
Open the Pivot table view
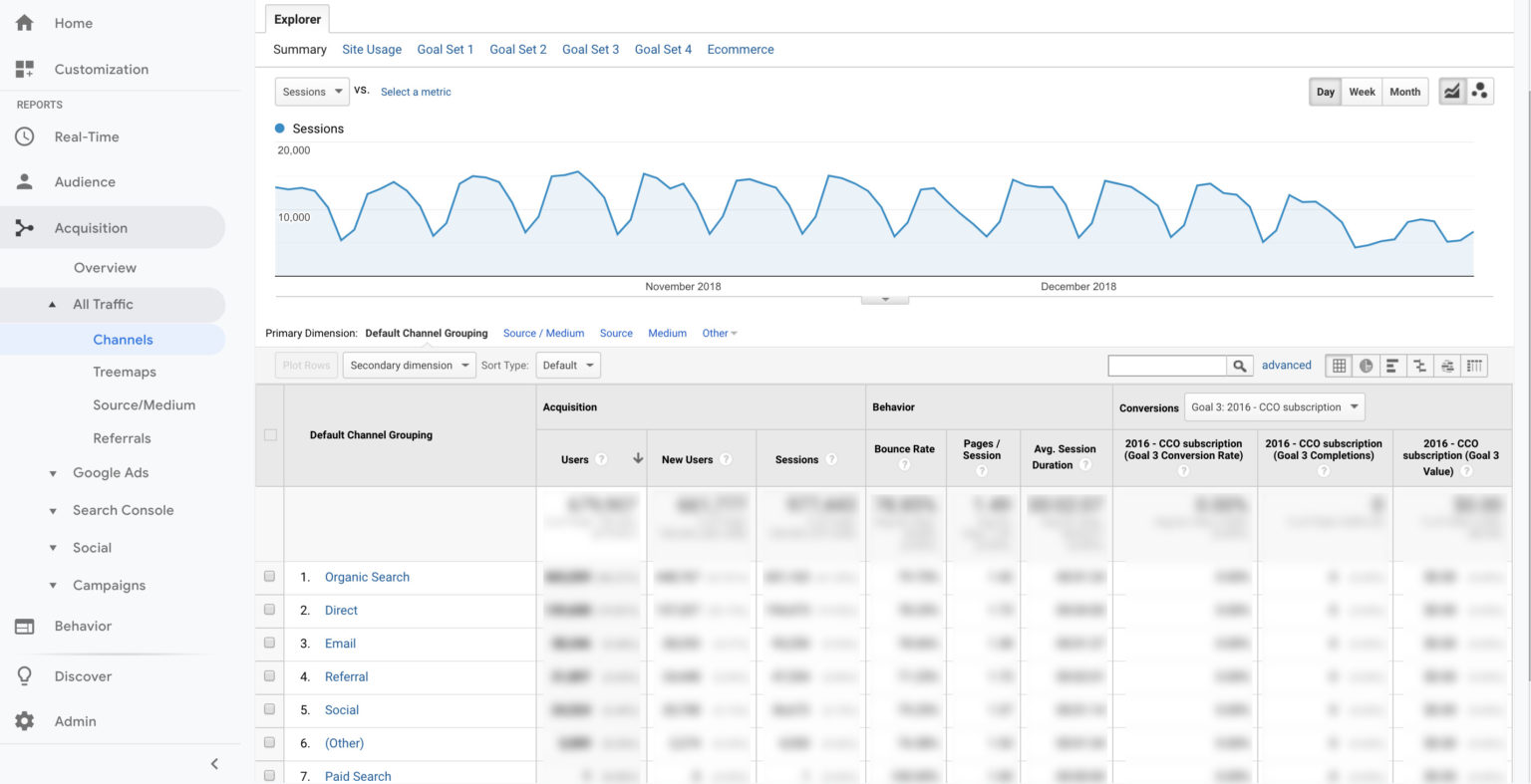tap(1474, 365)
